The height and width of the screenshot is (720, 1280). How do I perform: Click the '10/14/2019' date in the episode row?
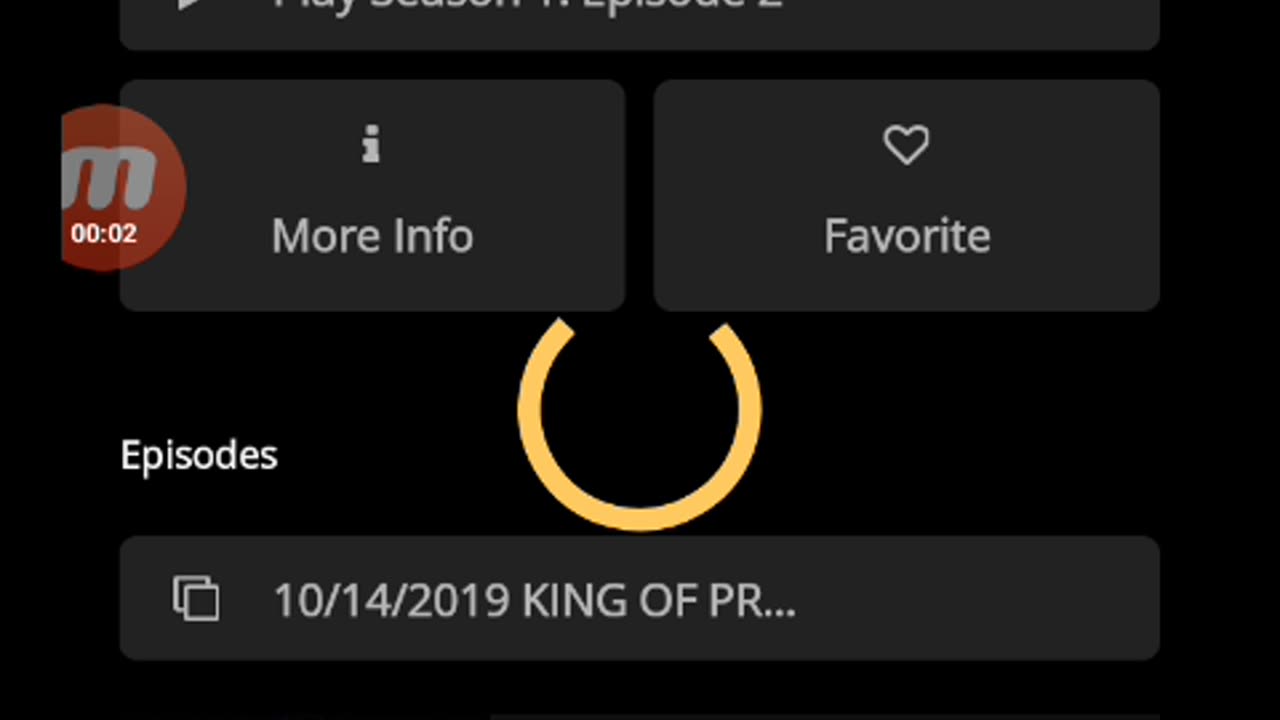(390, 600)
